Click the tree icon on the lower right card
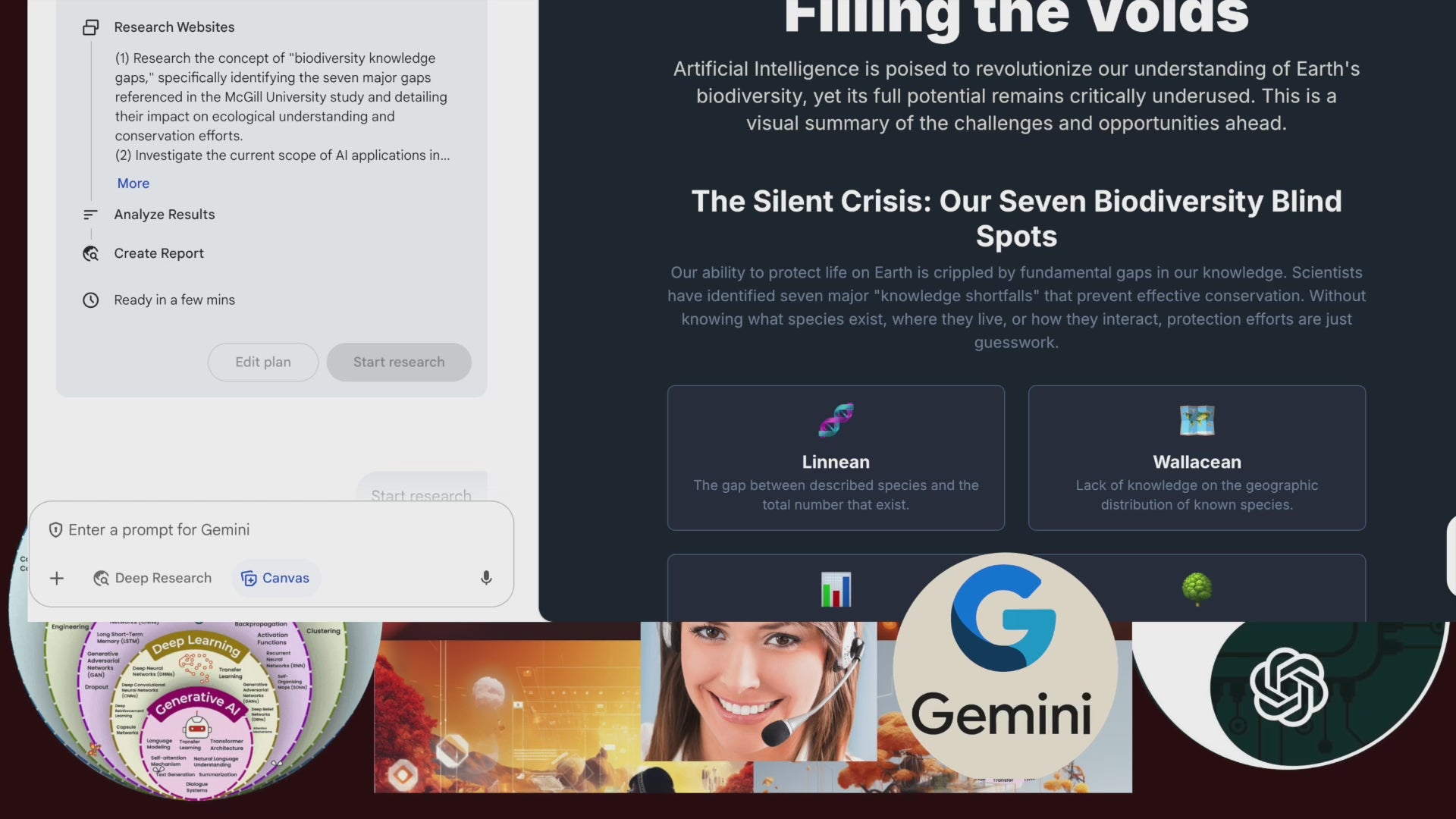 pyautogui.click(x=1197, y=589)
